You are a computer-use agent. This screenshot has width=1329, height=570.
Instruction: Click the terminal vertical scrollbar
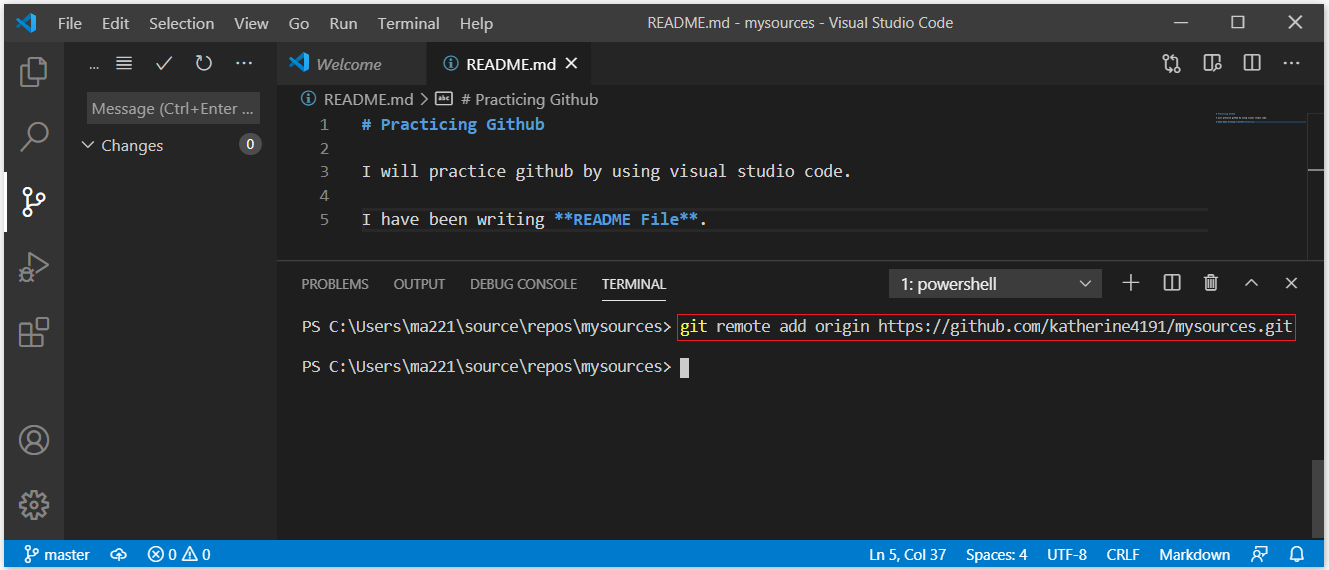(x=1318, y=500)
